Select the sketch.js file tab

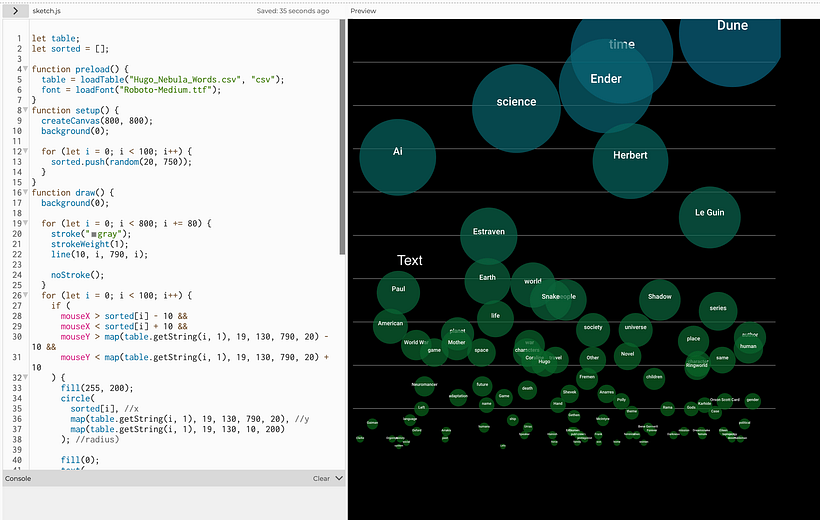pyautogui.click(x=47, y=11)
